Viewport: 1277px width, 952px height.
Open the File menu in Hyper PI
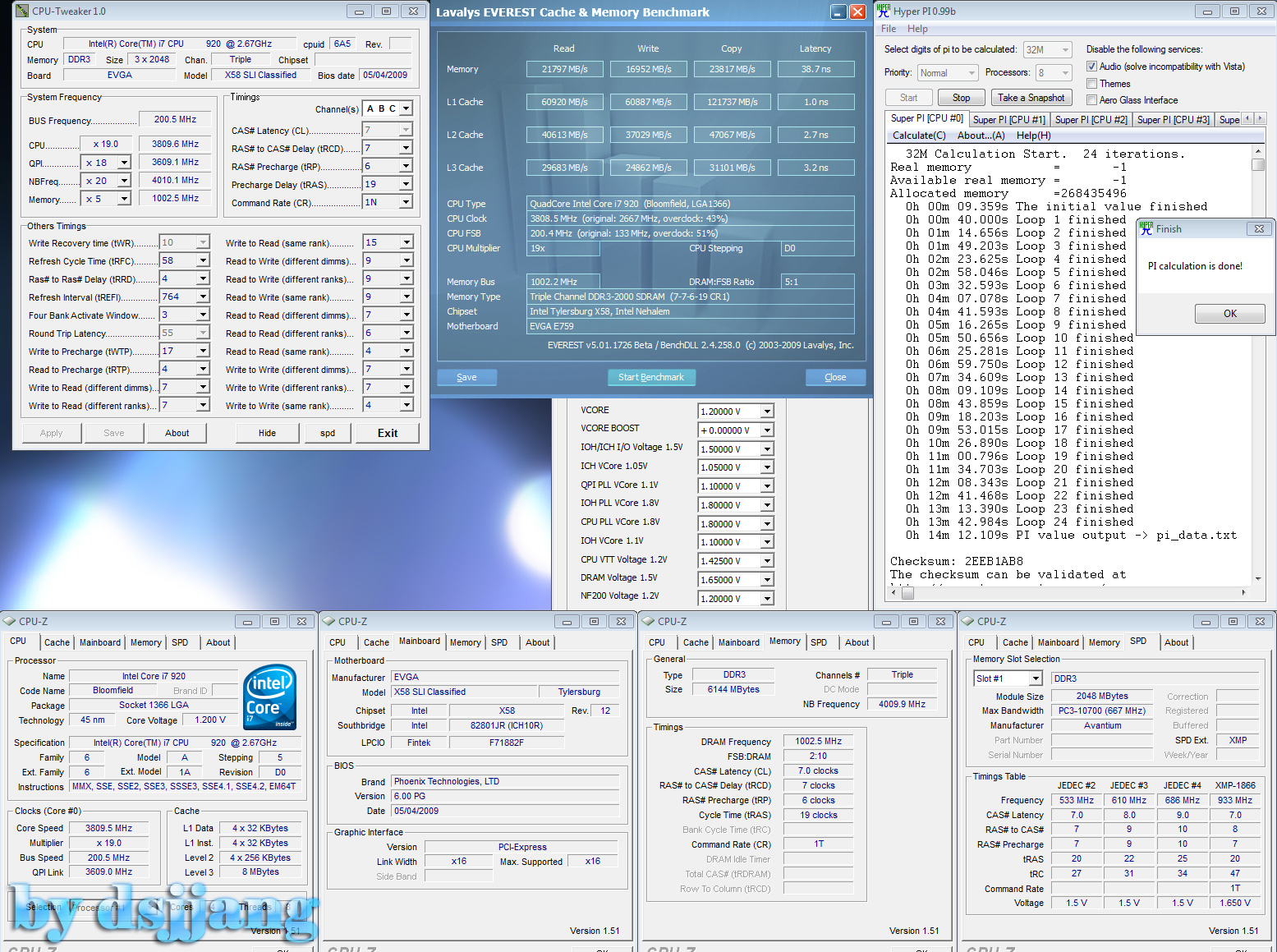(x=889, y=29)
